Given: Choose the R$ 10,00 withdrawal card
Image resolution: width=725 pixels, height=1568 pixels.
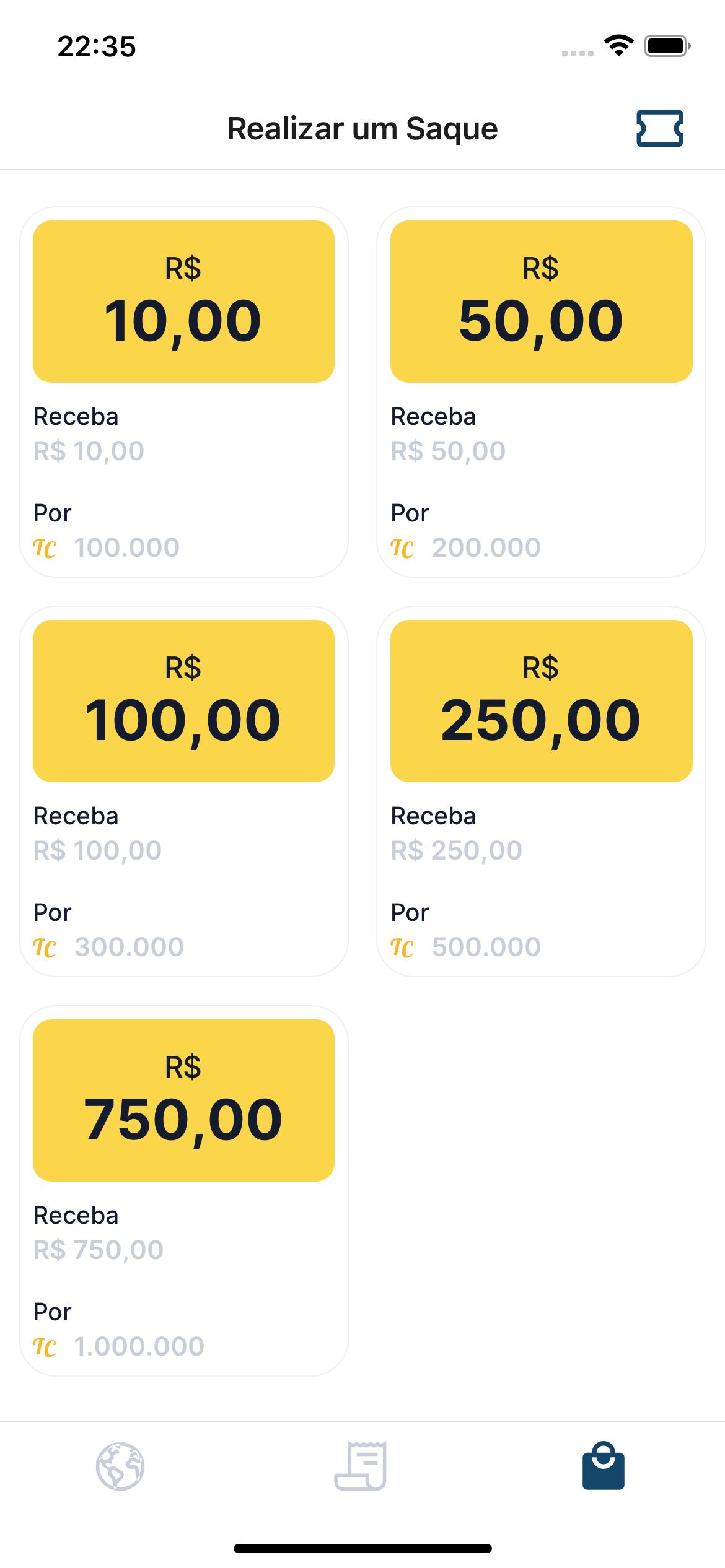Looking at the screenshot, I should (x=183, y=392).
